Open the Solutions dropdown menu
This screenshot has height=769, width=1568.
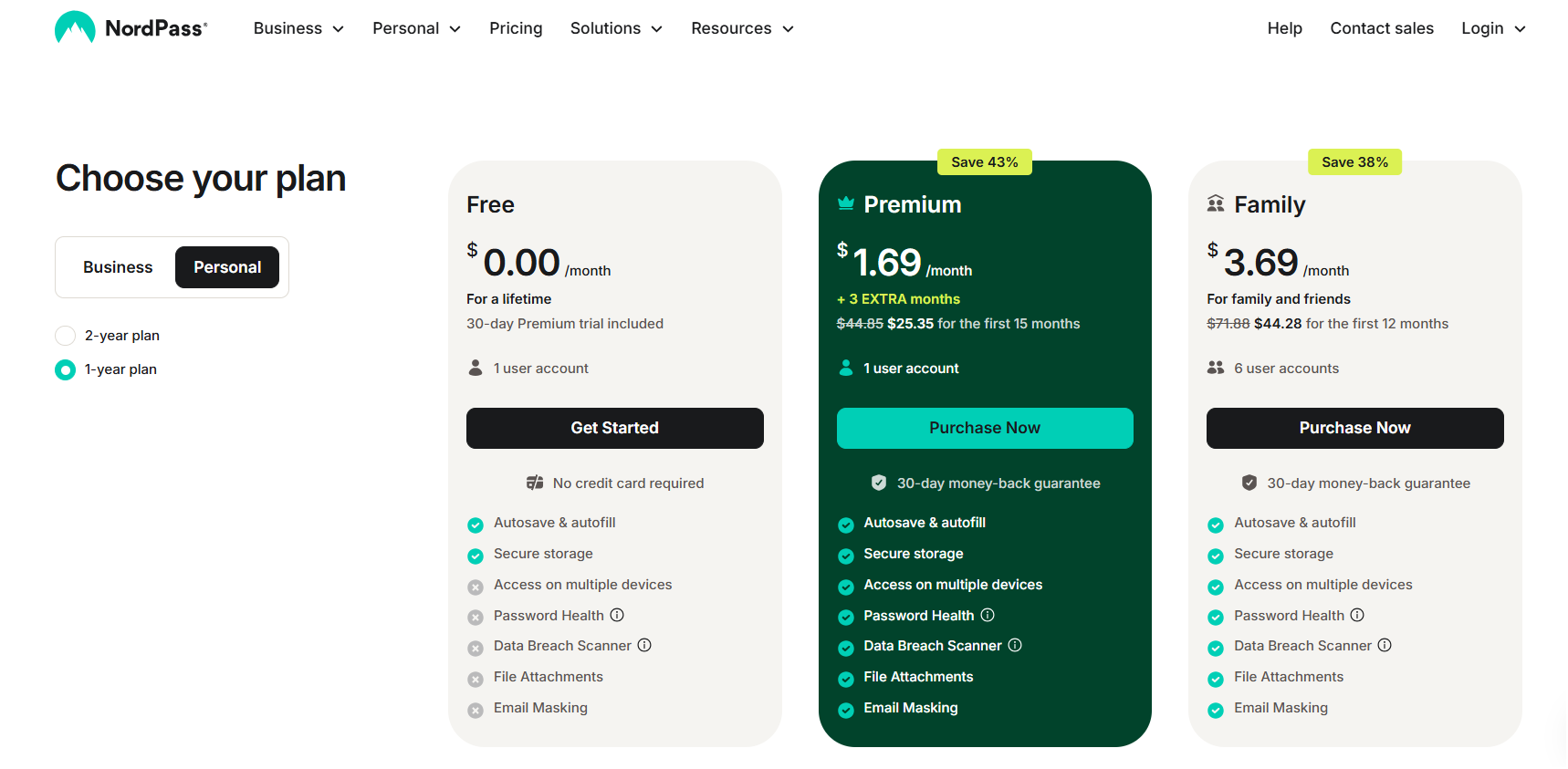[x=616, y=28]
